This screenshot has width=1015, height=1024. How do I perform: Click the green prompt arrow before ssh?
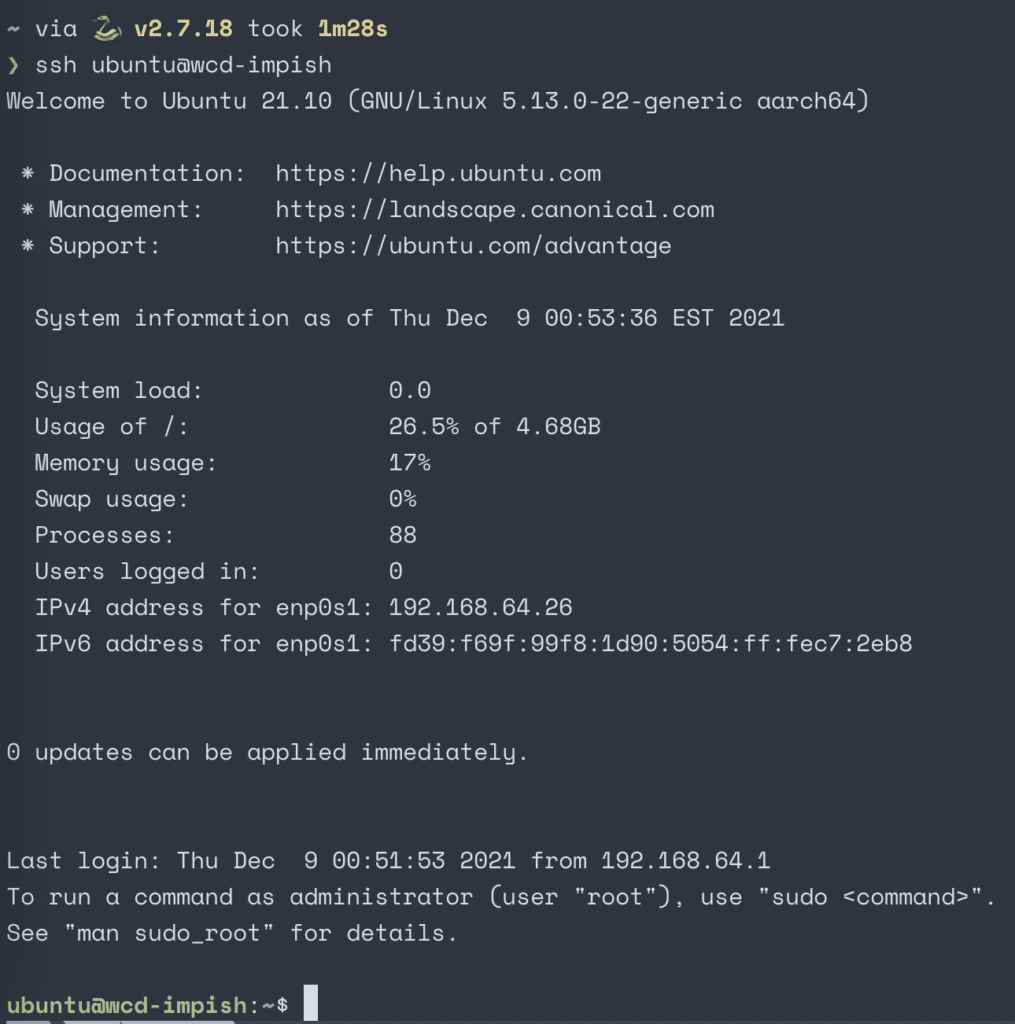[14, 65]
